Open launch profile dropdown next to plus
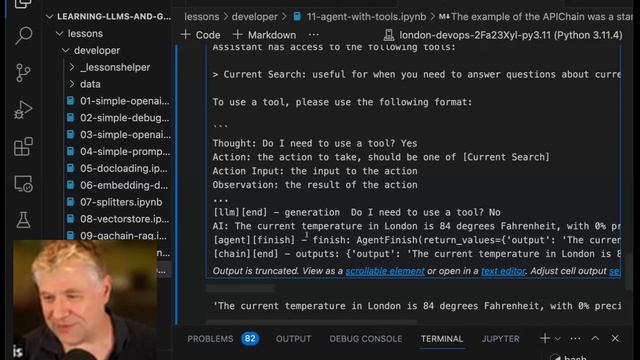 558,339
